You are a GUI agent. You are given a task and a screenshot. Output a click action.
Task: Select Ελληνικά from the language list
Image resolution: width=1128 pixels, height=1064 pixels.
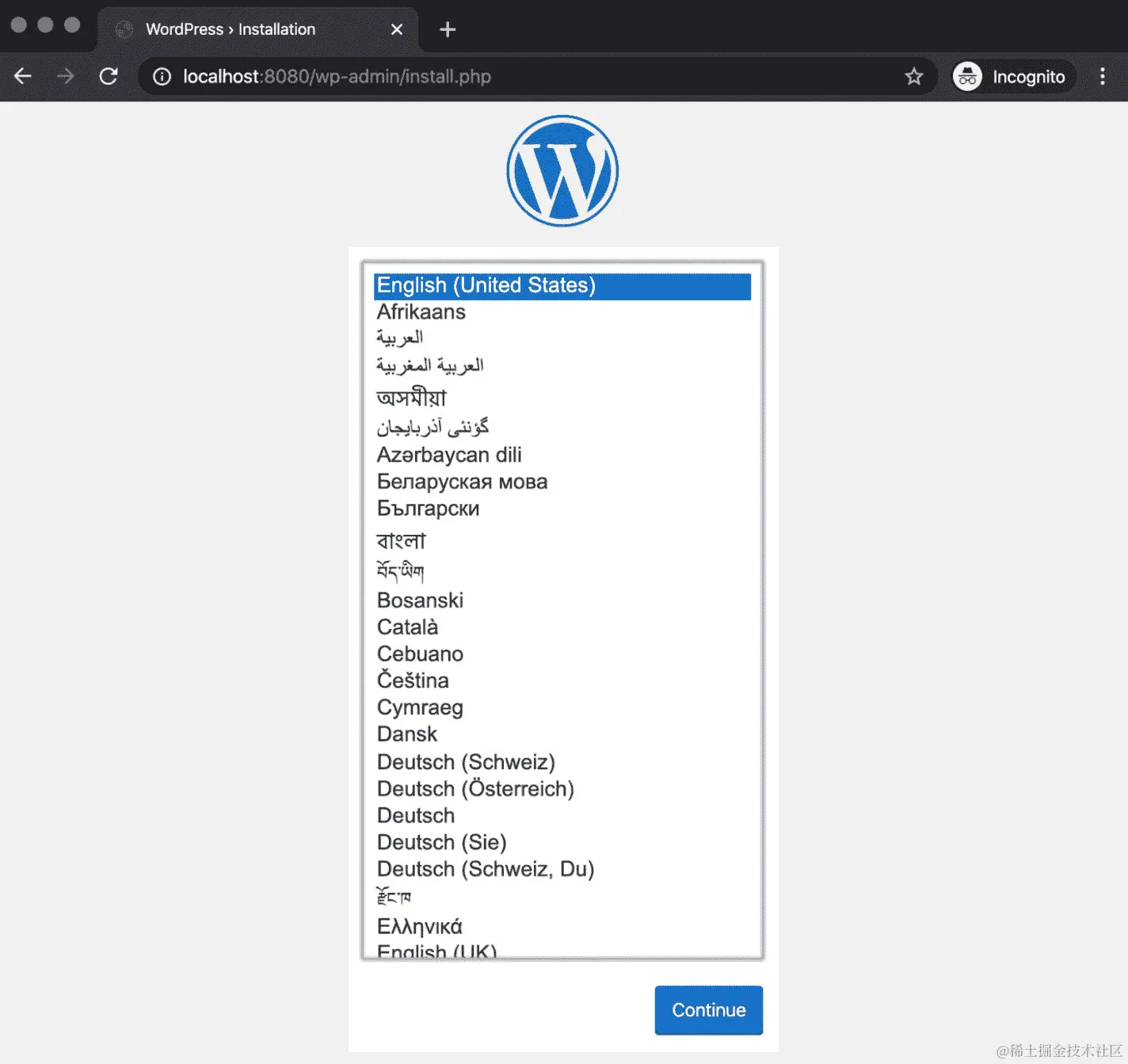(419, 925)
